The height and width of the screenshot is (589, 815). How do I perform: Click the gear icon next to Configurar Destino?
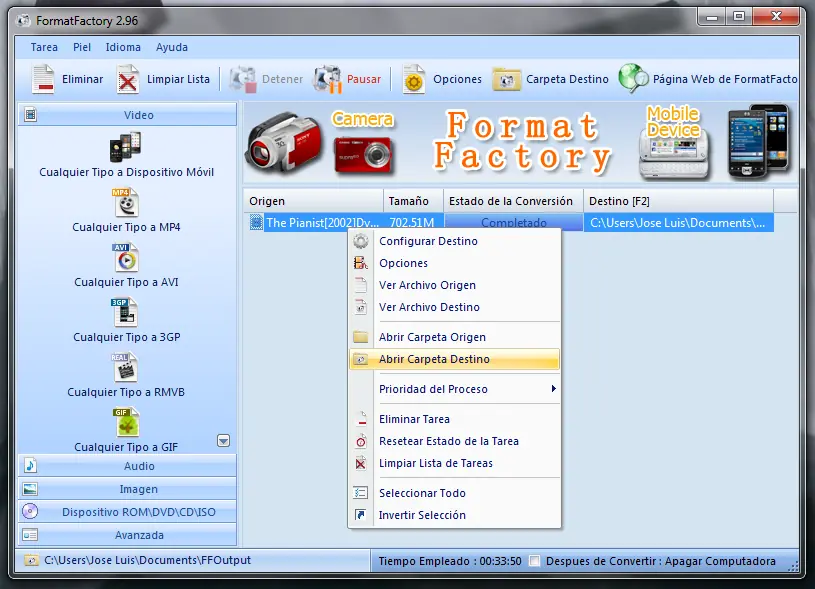[x=361, y=241]
